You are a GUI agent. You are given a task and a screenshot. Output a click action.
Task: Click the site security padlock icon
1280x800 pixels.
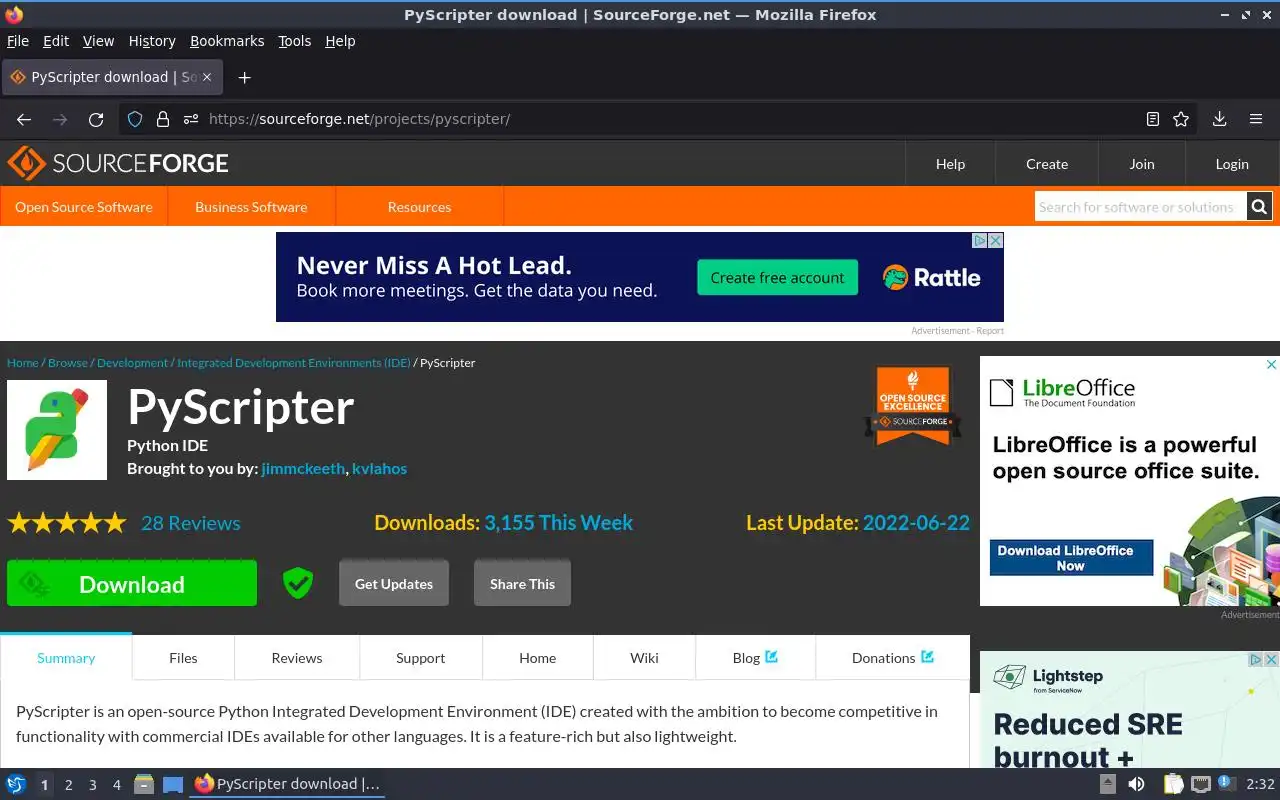[163, 119]
